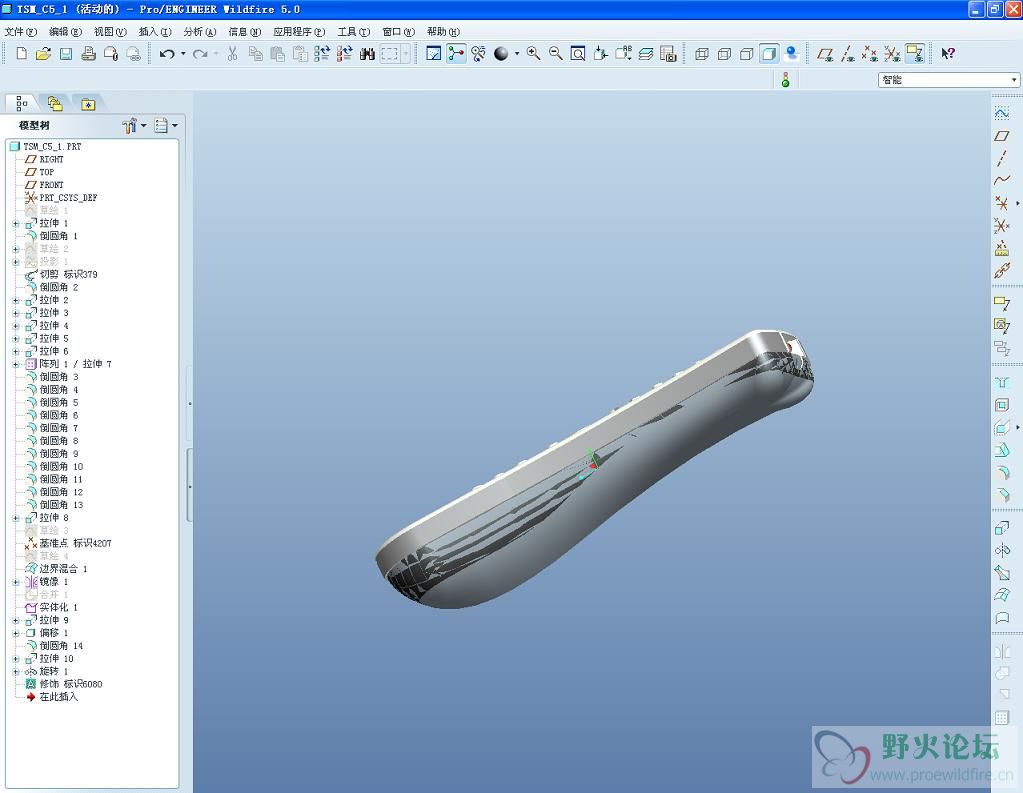Image resolution: width=1023 pixels, height=793 pixels.
Task: Click the regeneration status traffic light
Action: (786, 80)
